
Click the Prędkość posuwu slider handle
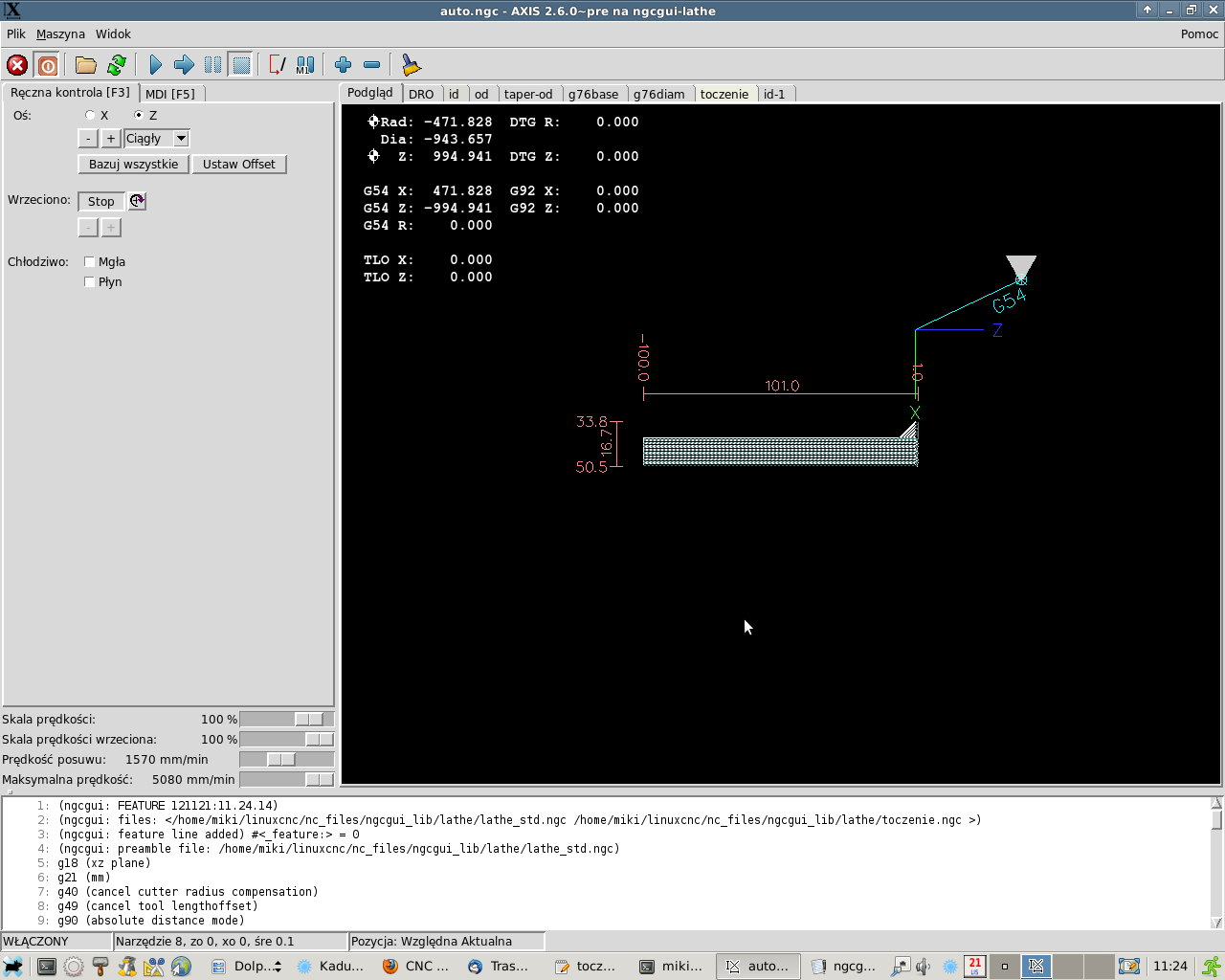click(x=281, y=759)
